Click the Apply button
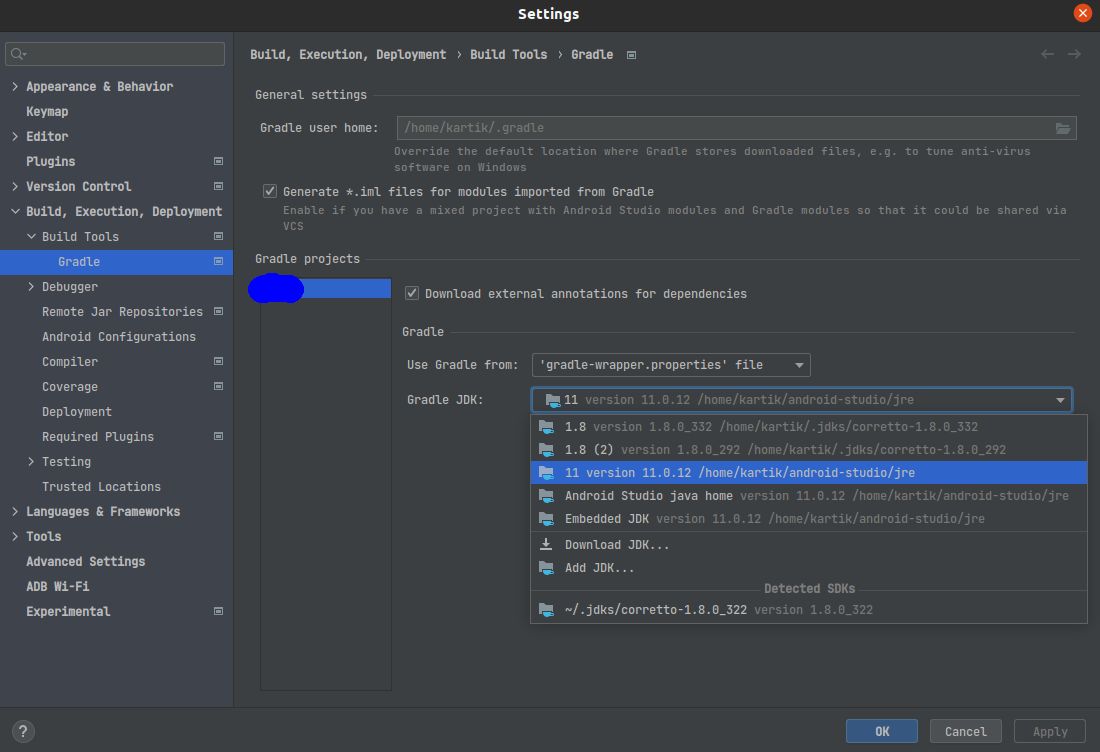This screenshot has width=1100, height=752. 1049,731
